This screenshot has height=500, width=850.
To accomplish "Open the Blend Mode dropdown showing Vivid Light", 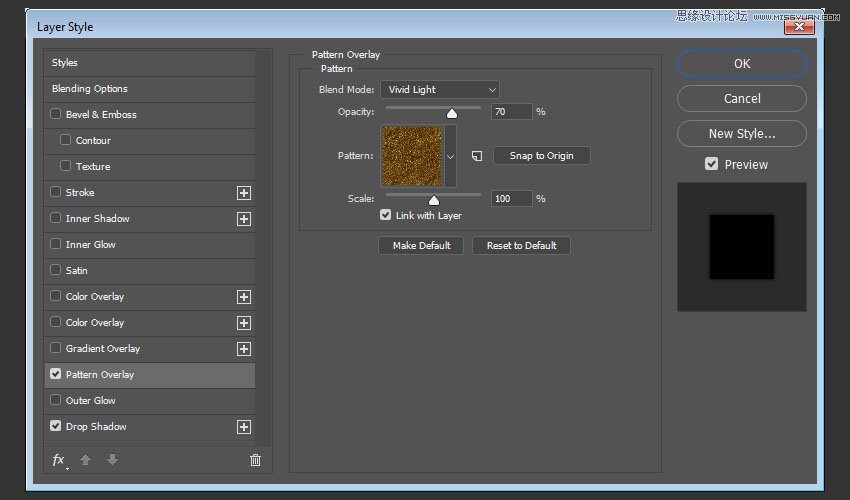I will pos(439,90).
